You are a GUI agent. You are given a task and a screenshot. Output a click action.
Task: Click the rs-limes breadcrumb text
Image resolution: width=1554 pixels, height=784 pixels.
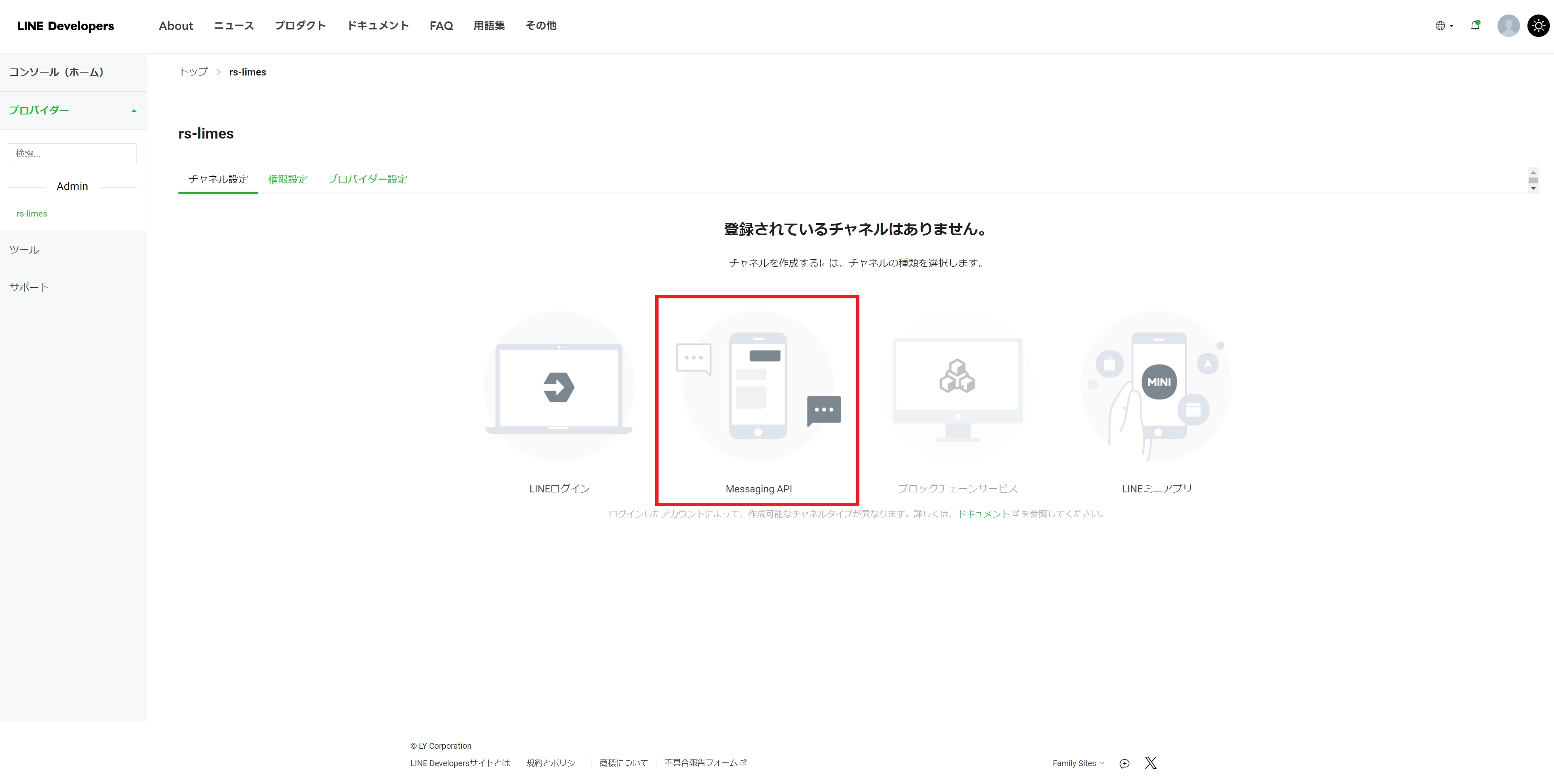[247, 72]
